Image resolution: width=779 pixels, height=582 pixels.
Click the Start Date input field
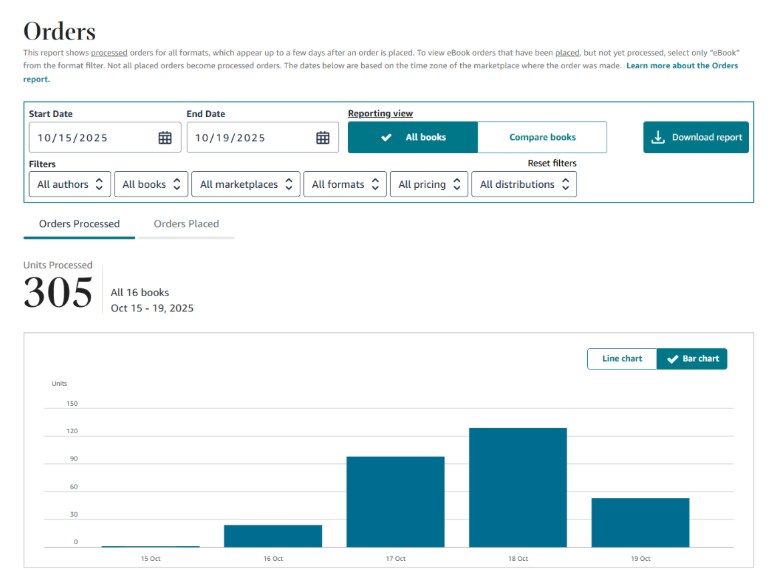click(90, 138)
